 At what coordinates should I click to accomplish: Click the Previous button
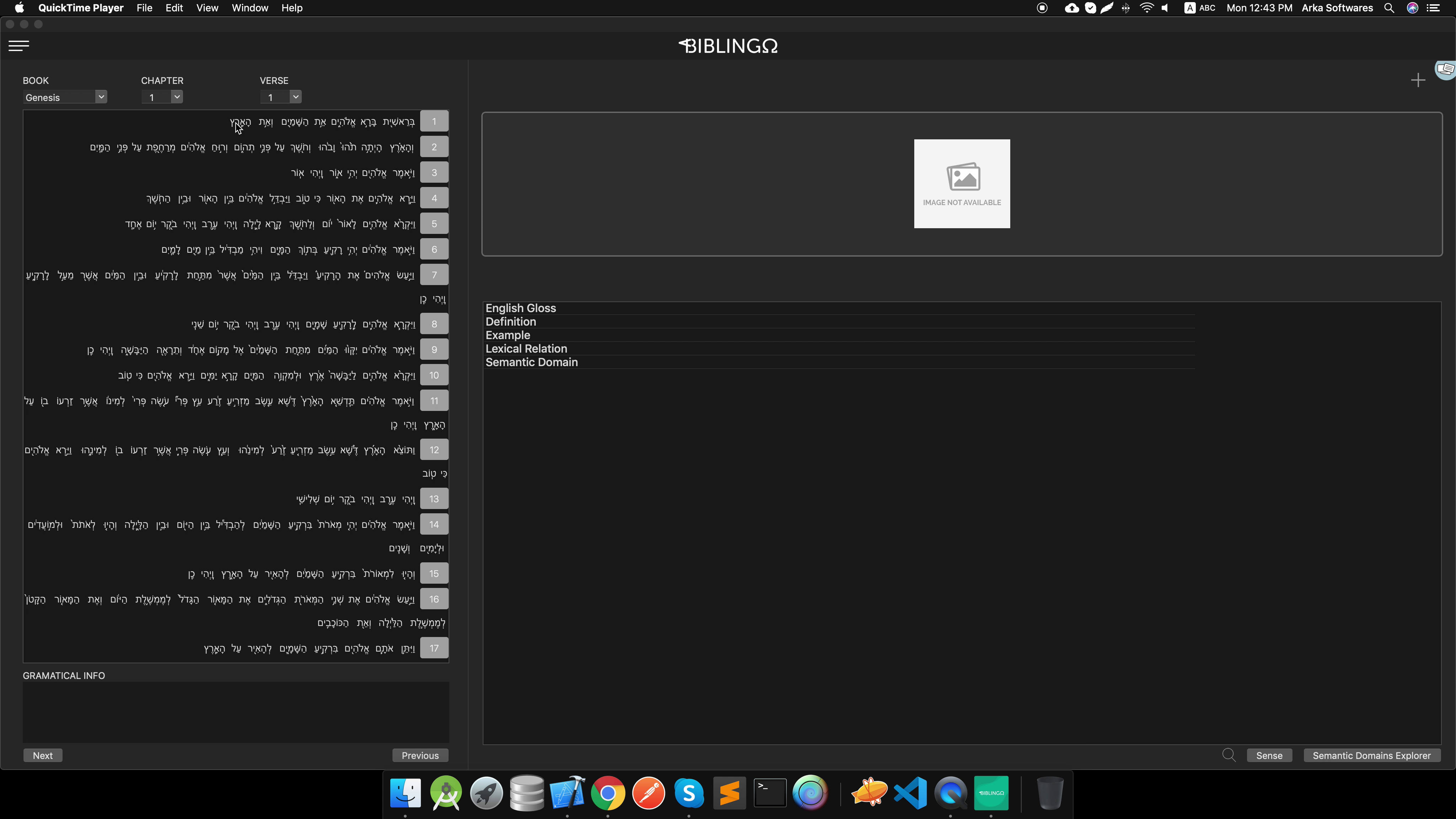tap(420, 756)
